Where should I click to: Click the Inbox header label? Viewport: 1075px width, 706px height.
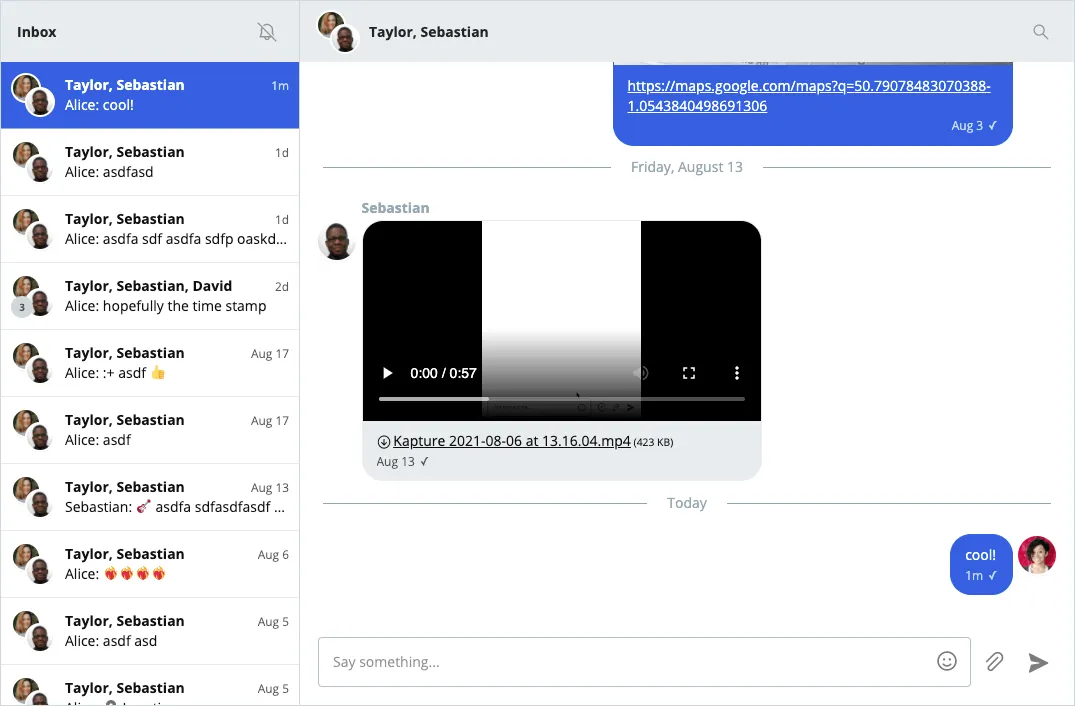coord(36,31)
